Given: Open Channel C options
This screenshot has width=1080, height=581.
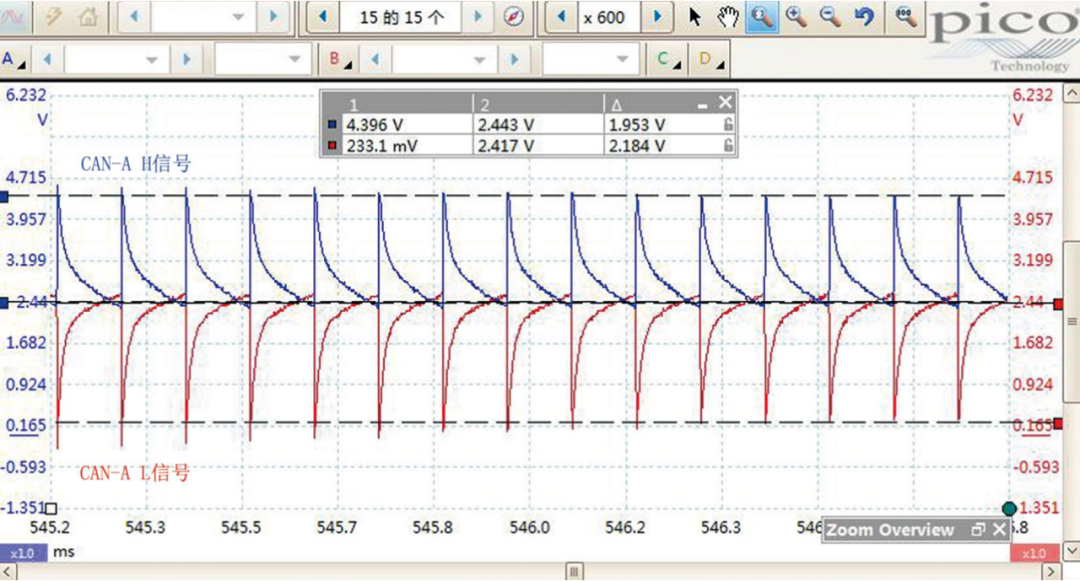Looking at the screenshot, I should coord(666,60).
